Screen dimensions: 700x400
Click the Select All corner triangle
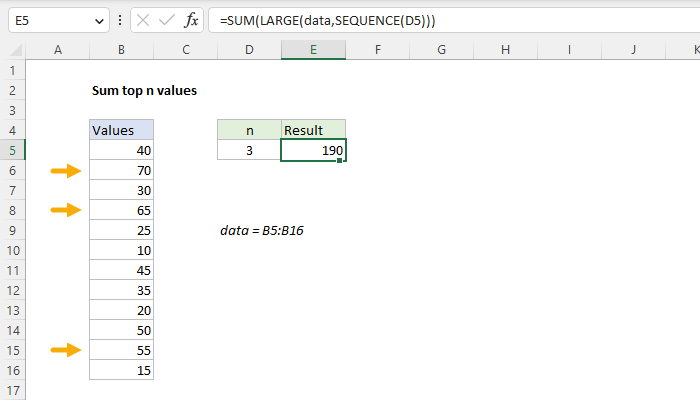click(16, 50)
